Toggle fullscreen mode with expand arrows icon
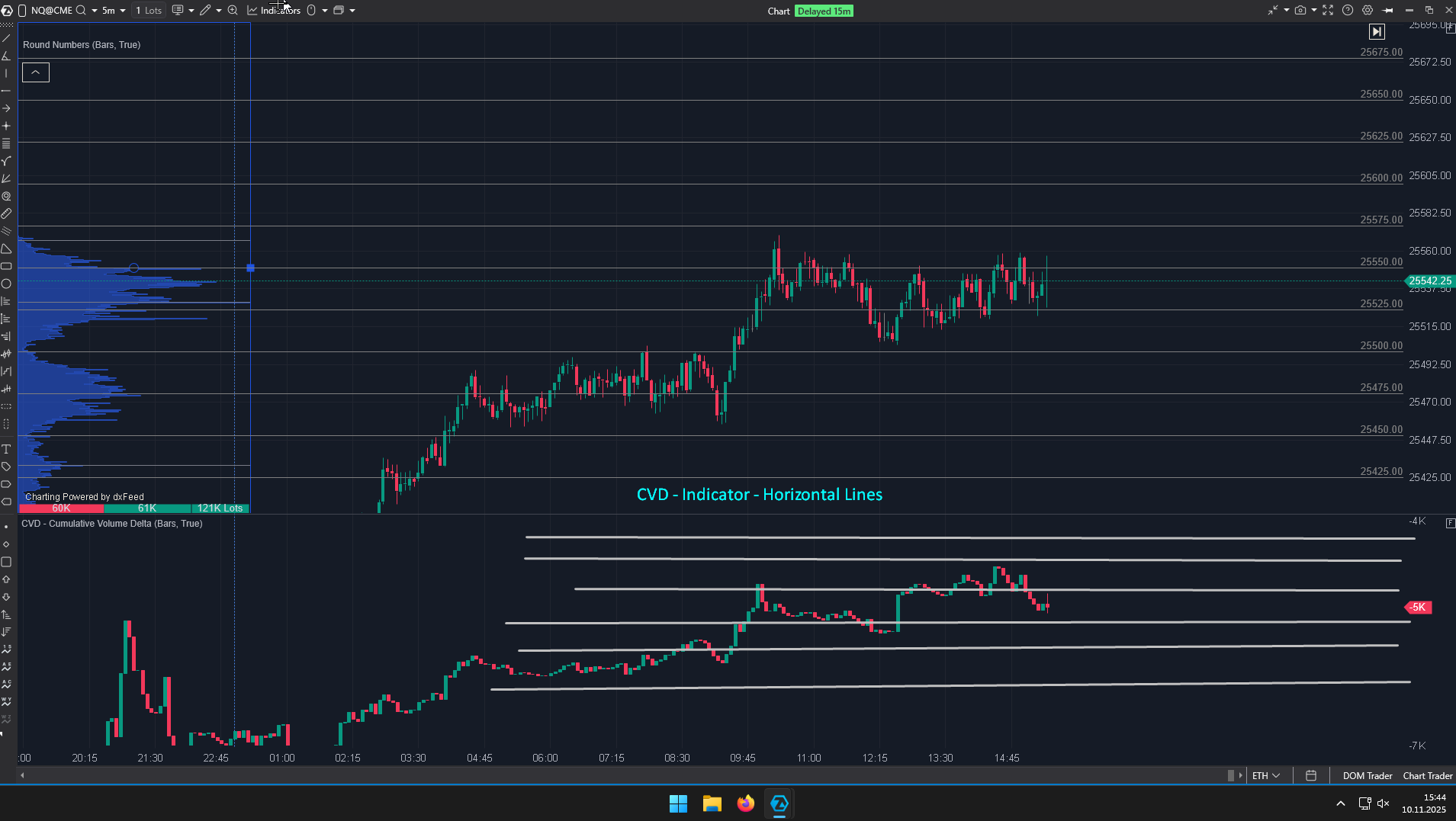1456x821 pixels. click(1328, 11)
